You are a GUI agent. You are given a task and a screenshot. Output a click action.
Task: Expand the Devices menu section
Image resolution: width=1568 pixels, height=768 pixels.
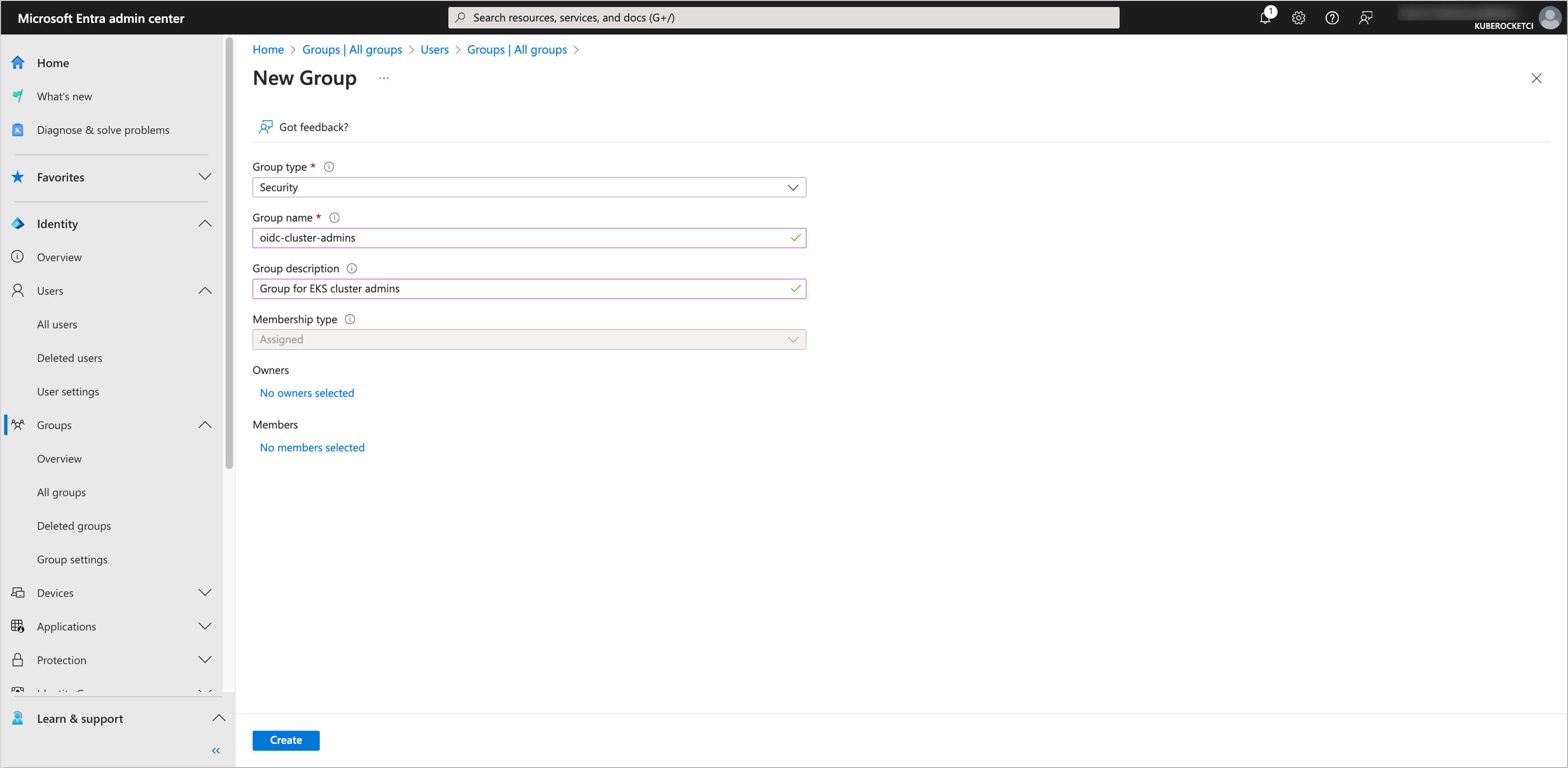(x=205, y=593)
